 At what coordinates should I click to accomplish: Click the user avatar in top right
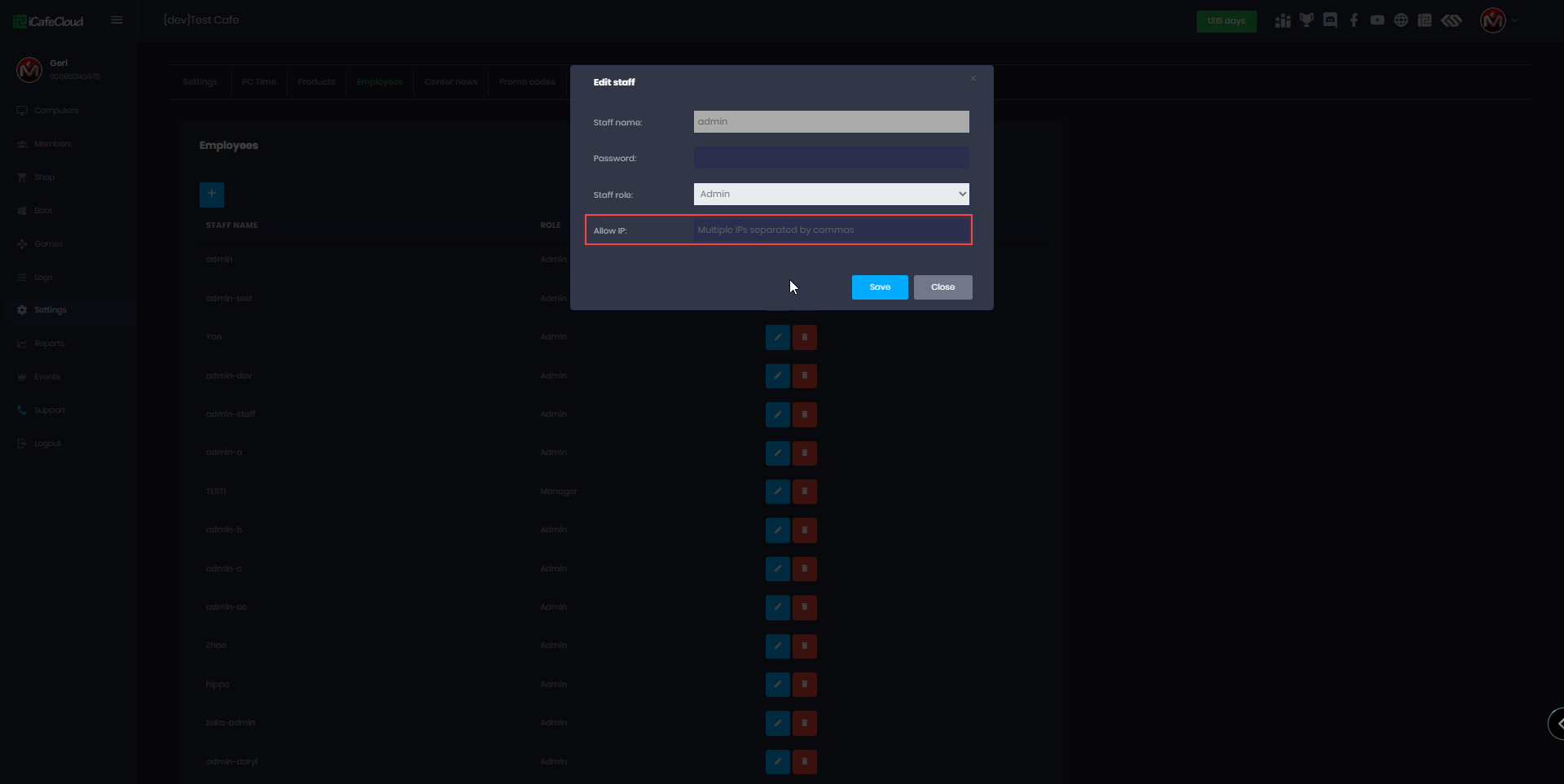tap(1493, 20)
